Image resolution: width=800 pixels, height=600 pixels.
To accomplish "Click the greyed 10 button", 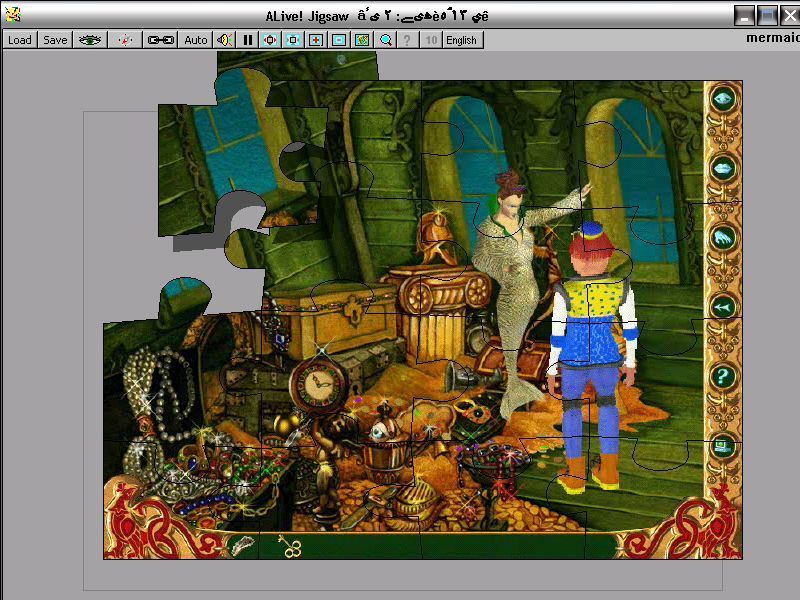I will pos(431,40).
